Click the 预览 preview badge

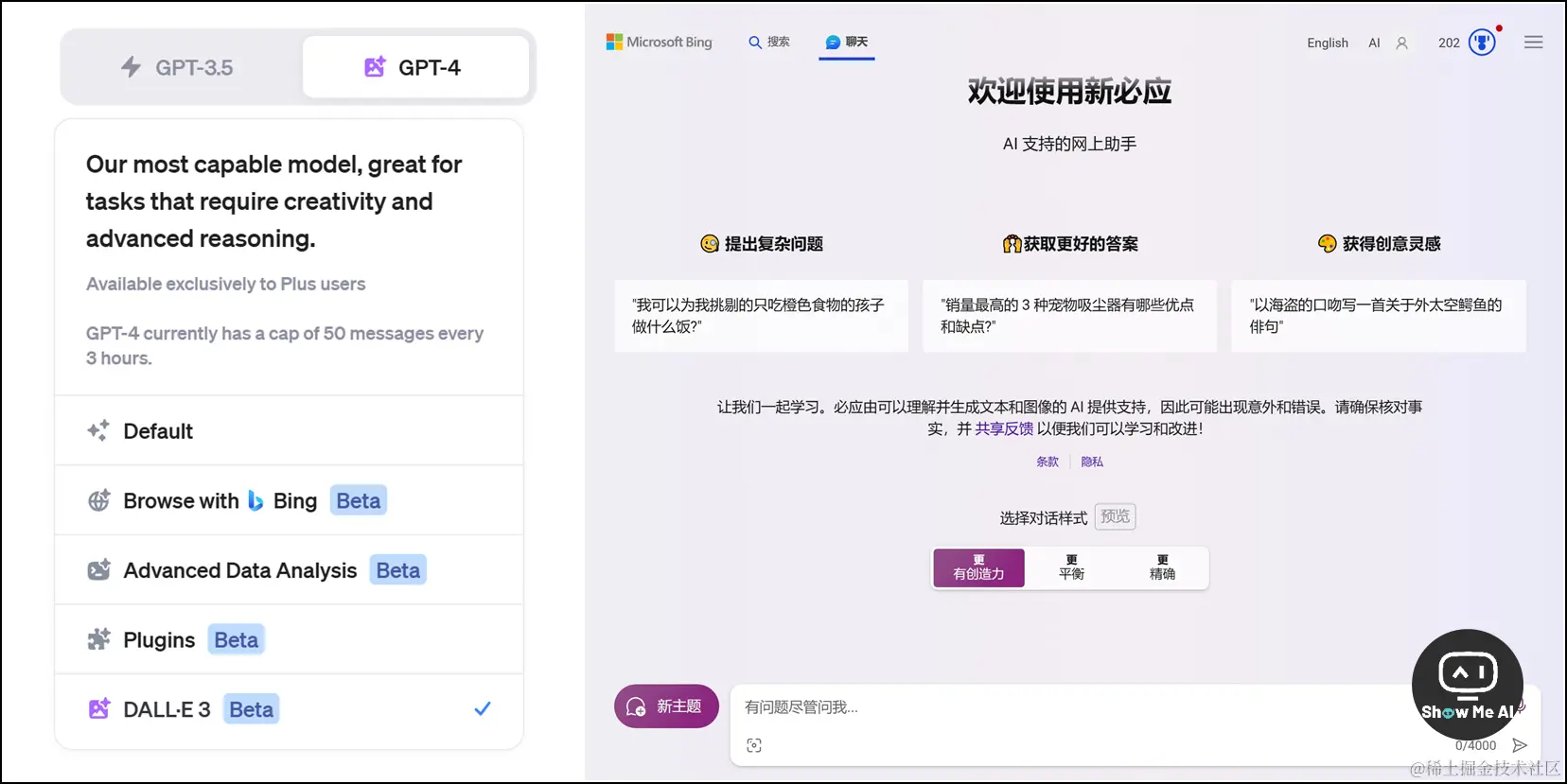pyautogui.click(x=1116, y=516)
